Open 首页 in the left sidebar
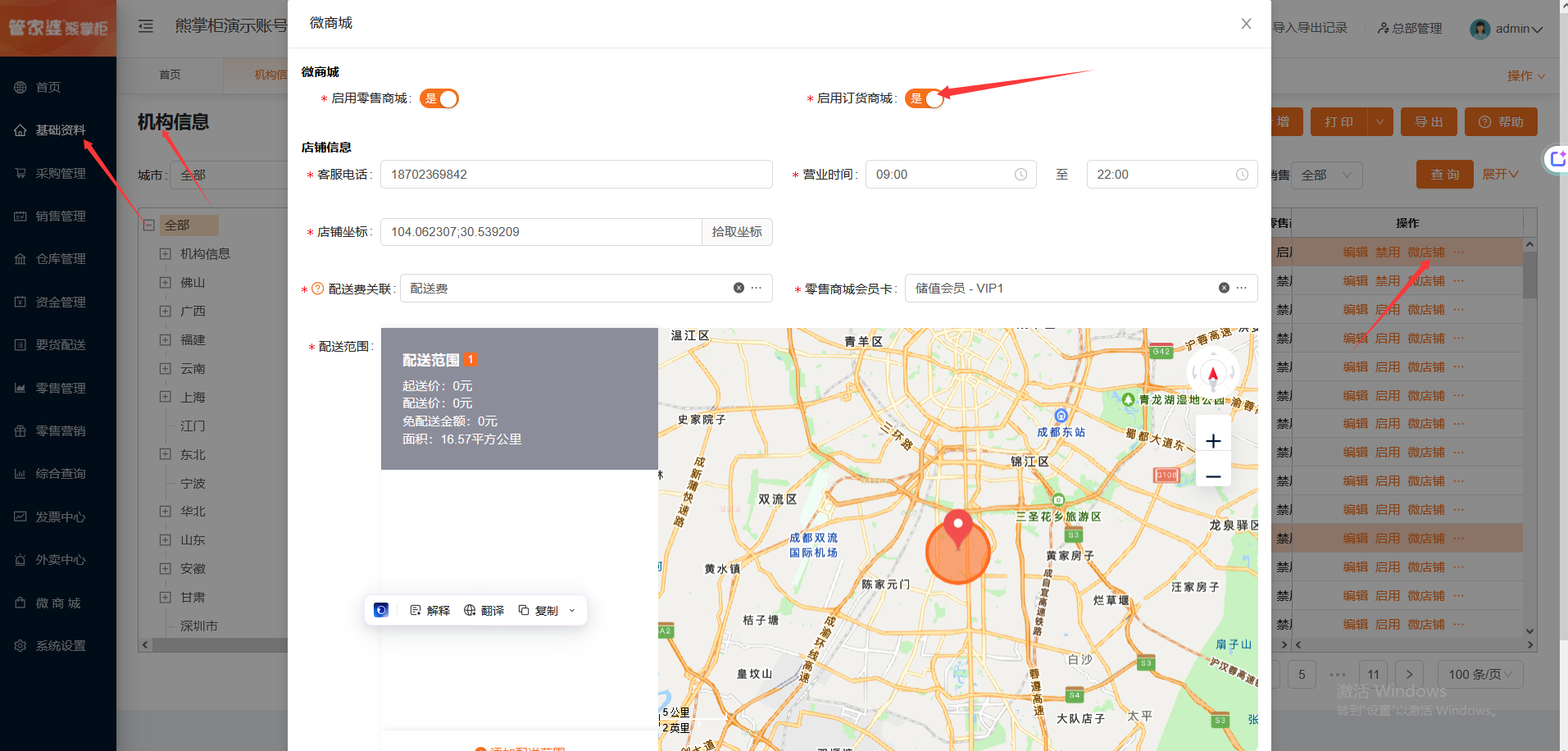 point(48,87)
